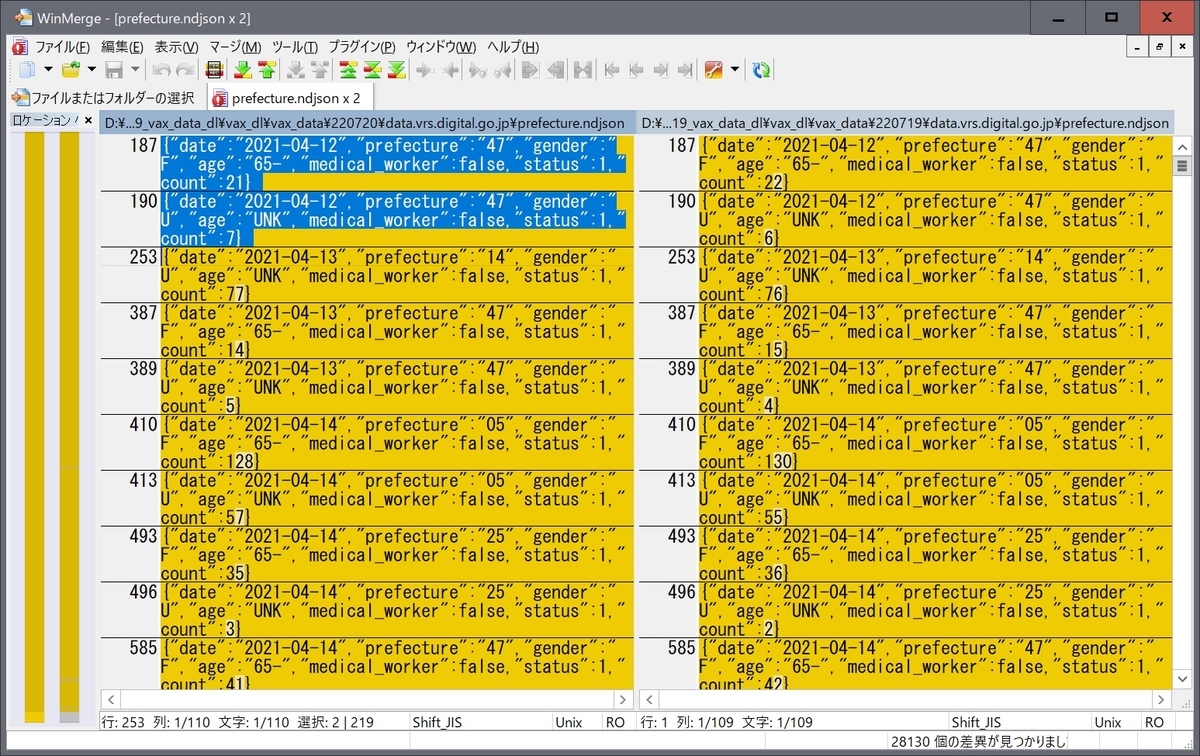Click the left pane file path header
Image resolution: width=1200 pixels, height=756 pixels.
pyautogui.click(x=367, y=123)
